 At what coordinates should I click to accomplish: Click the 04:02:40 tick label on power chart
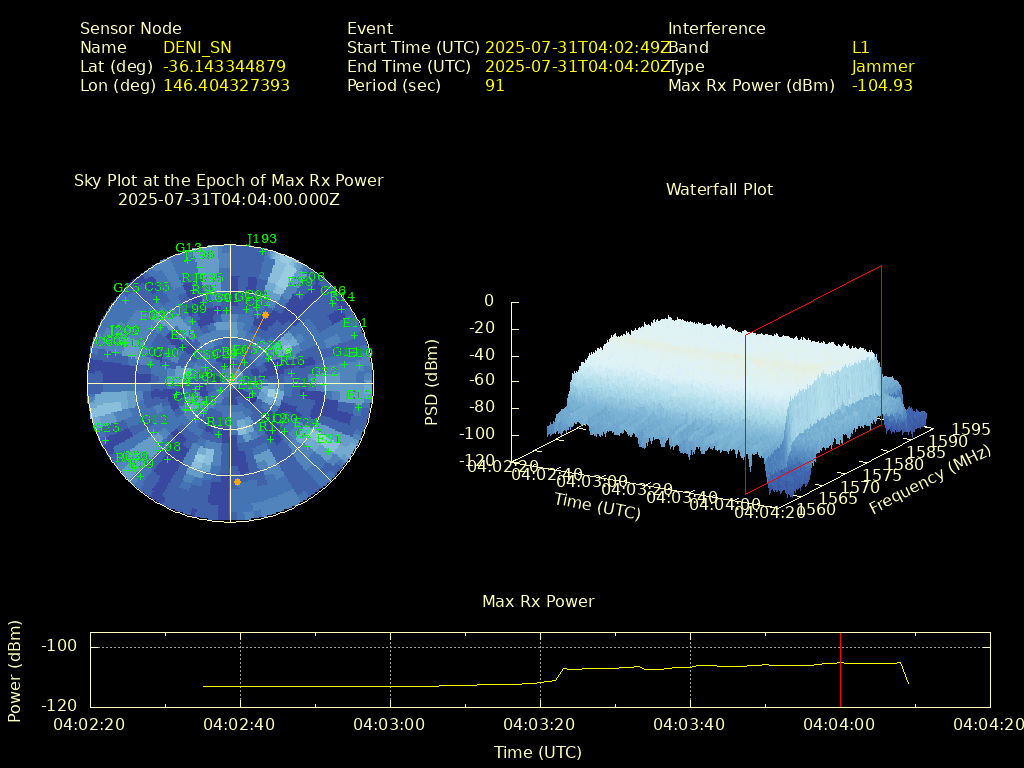pos(240,724)
